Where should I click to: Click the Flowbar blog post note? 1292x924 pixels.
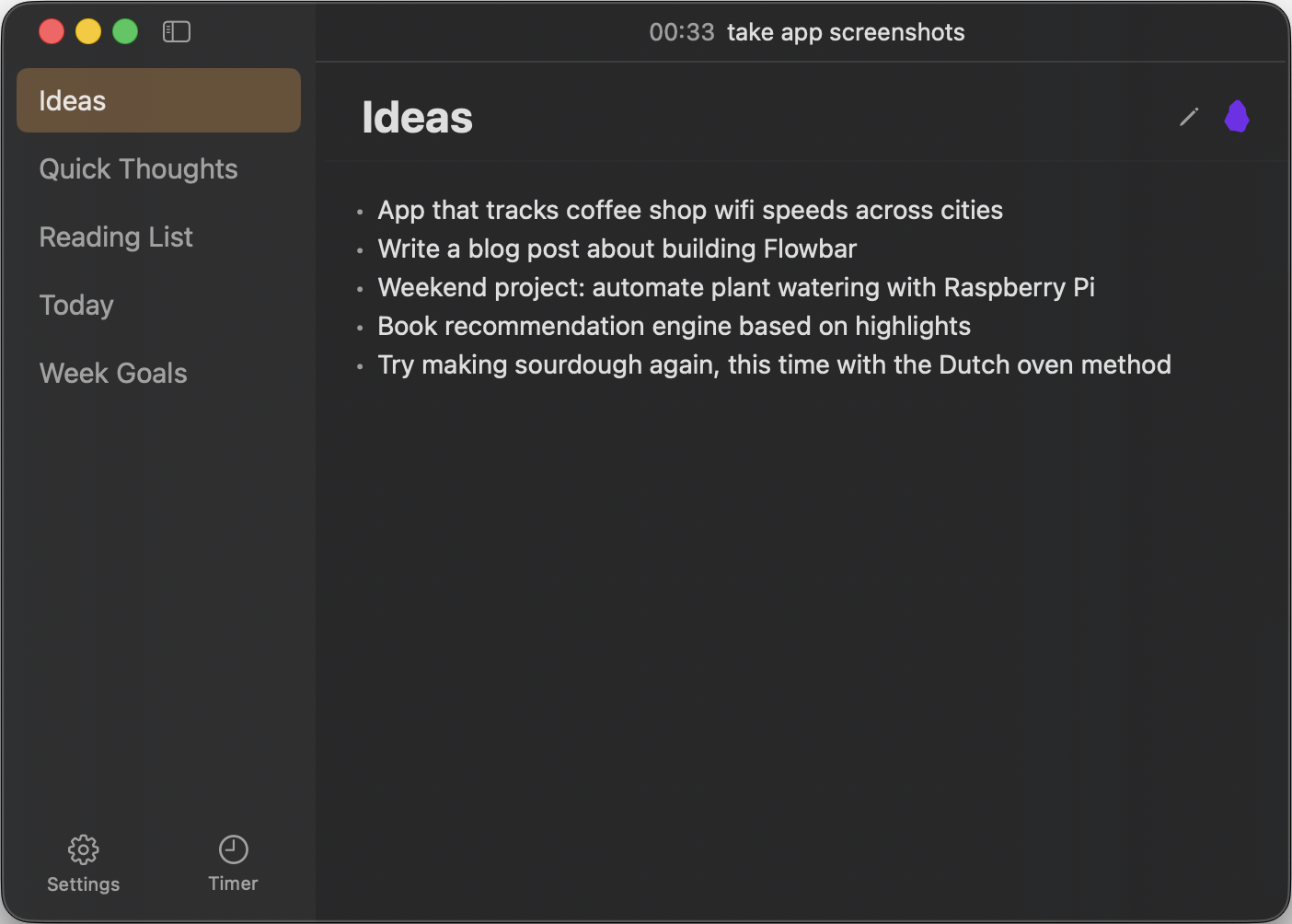click(x=617, y=249)
